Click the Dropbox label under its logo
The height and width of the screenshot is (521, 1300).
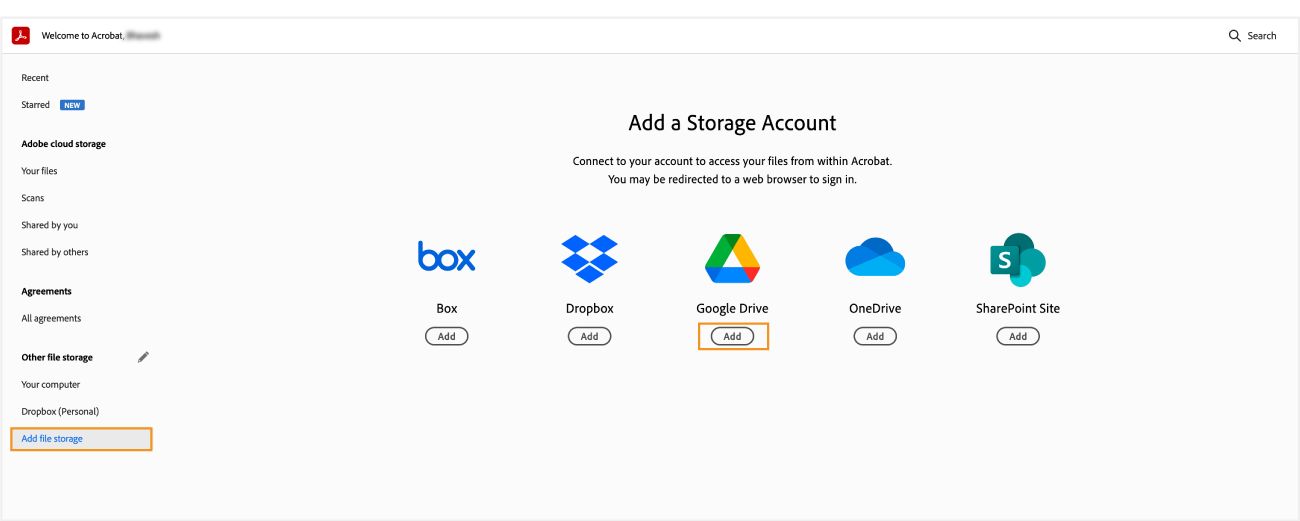590,308
